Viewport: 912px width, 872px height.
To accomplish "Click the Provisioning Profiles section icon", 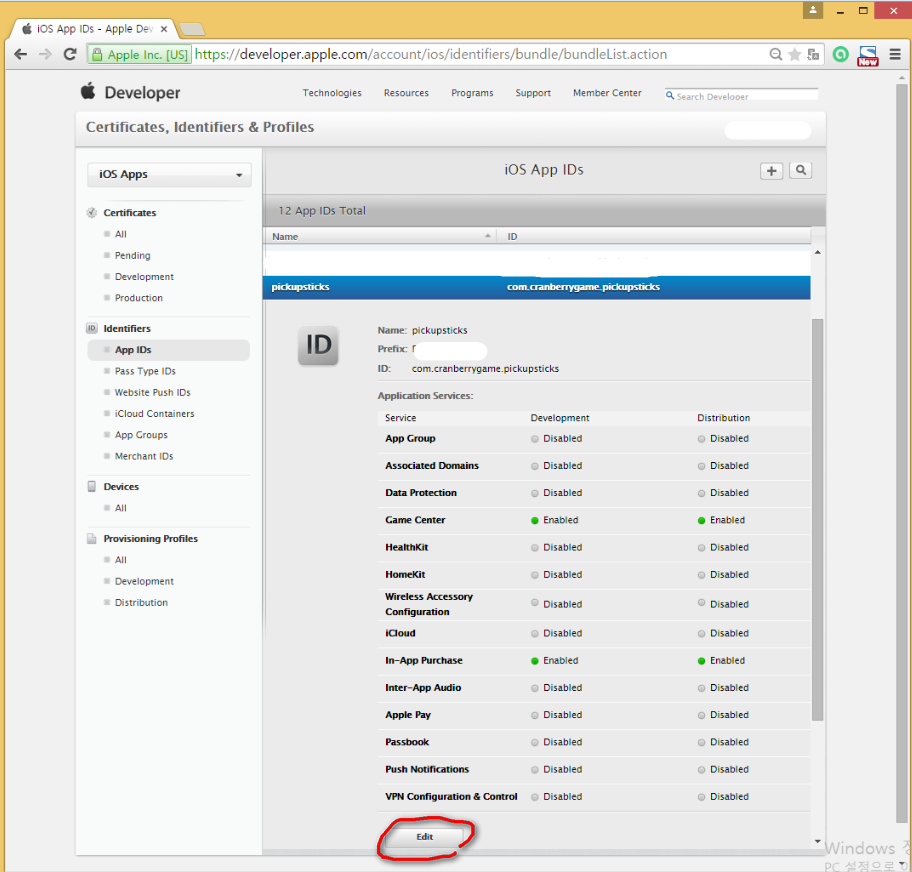I will 92,539.
